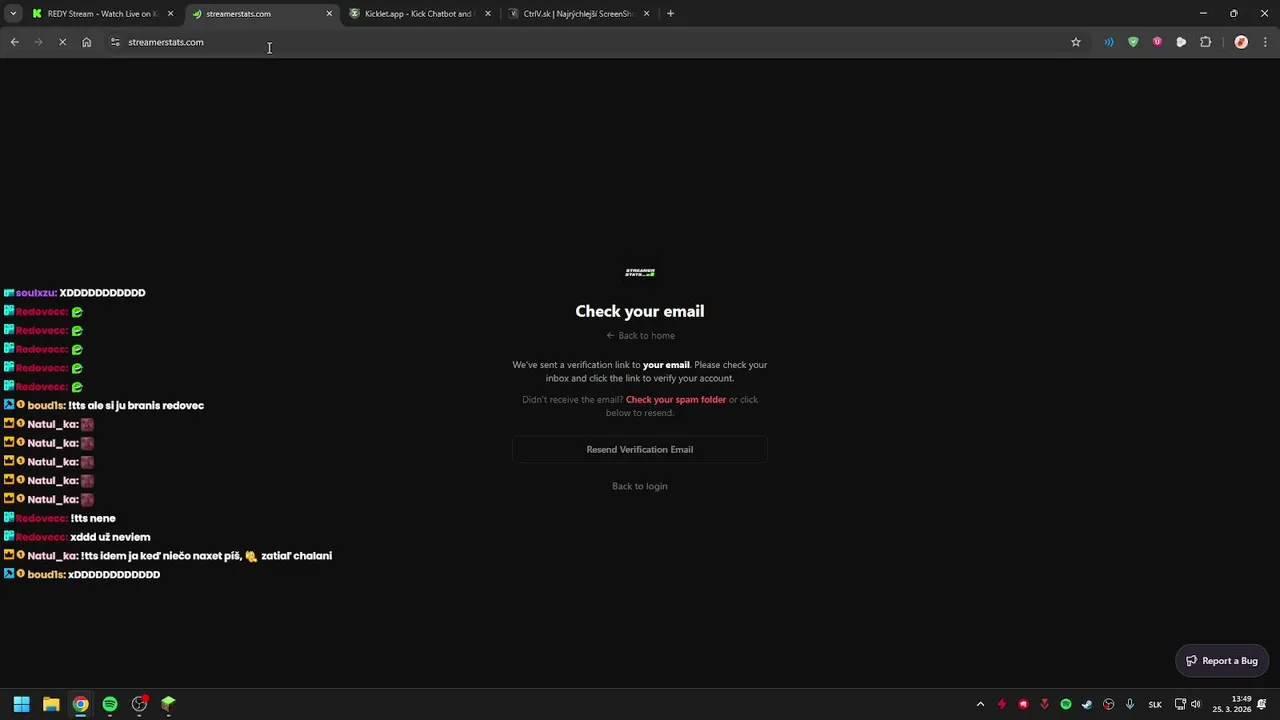Bookmark this page with the star icon
Viewport: 1280px width, 720px height.
1076,42
